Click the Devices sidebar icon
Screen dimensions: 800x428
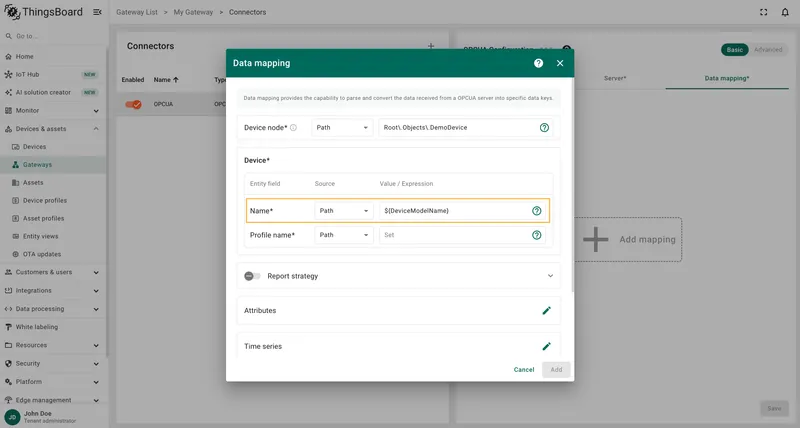pos(15,147)
